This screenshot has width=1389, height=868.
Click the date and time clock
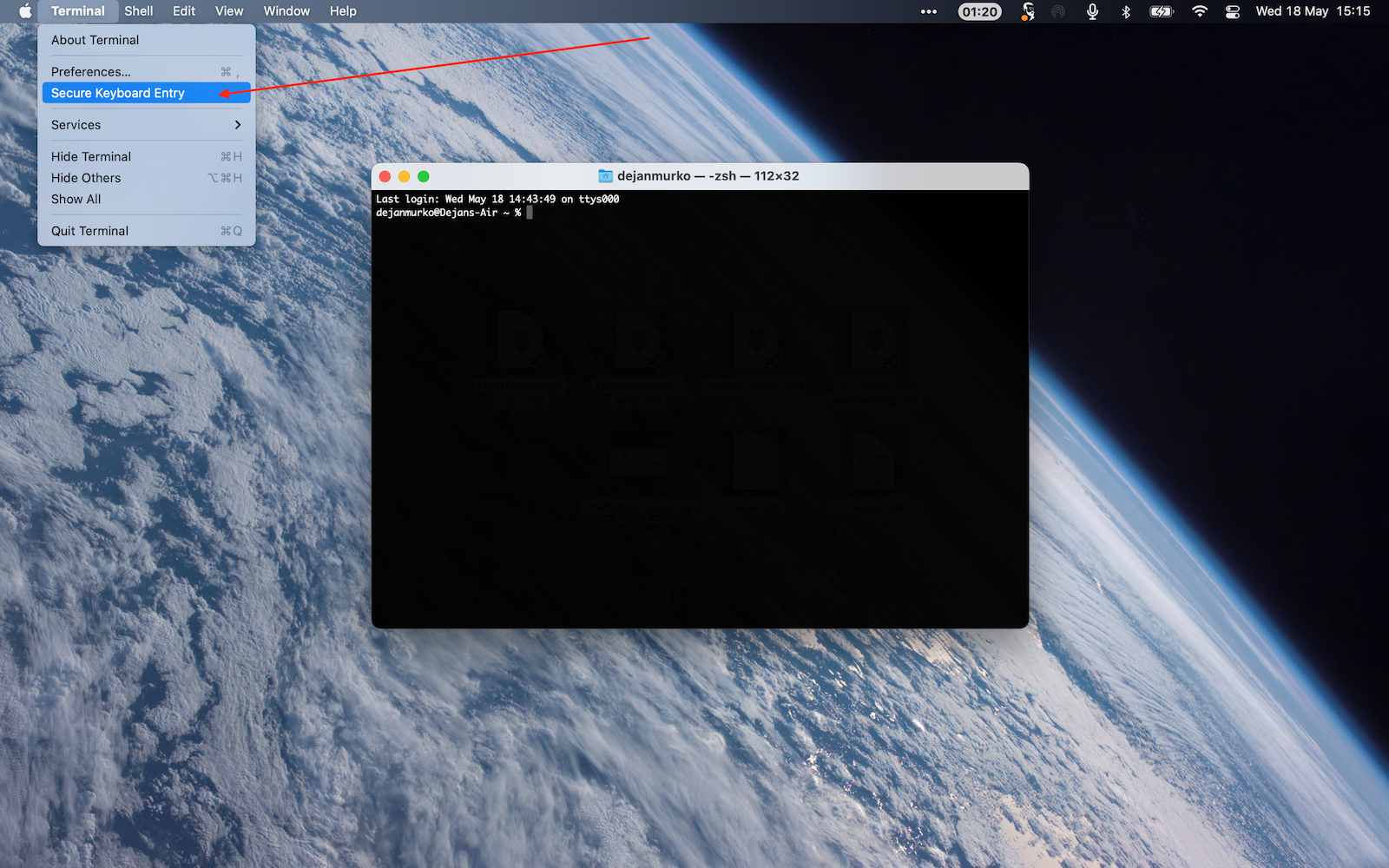(1313, 11)
